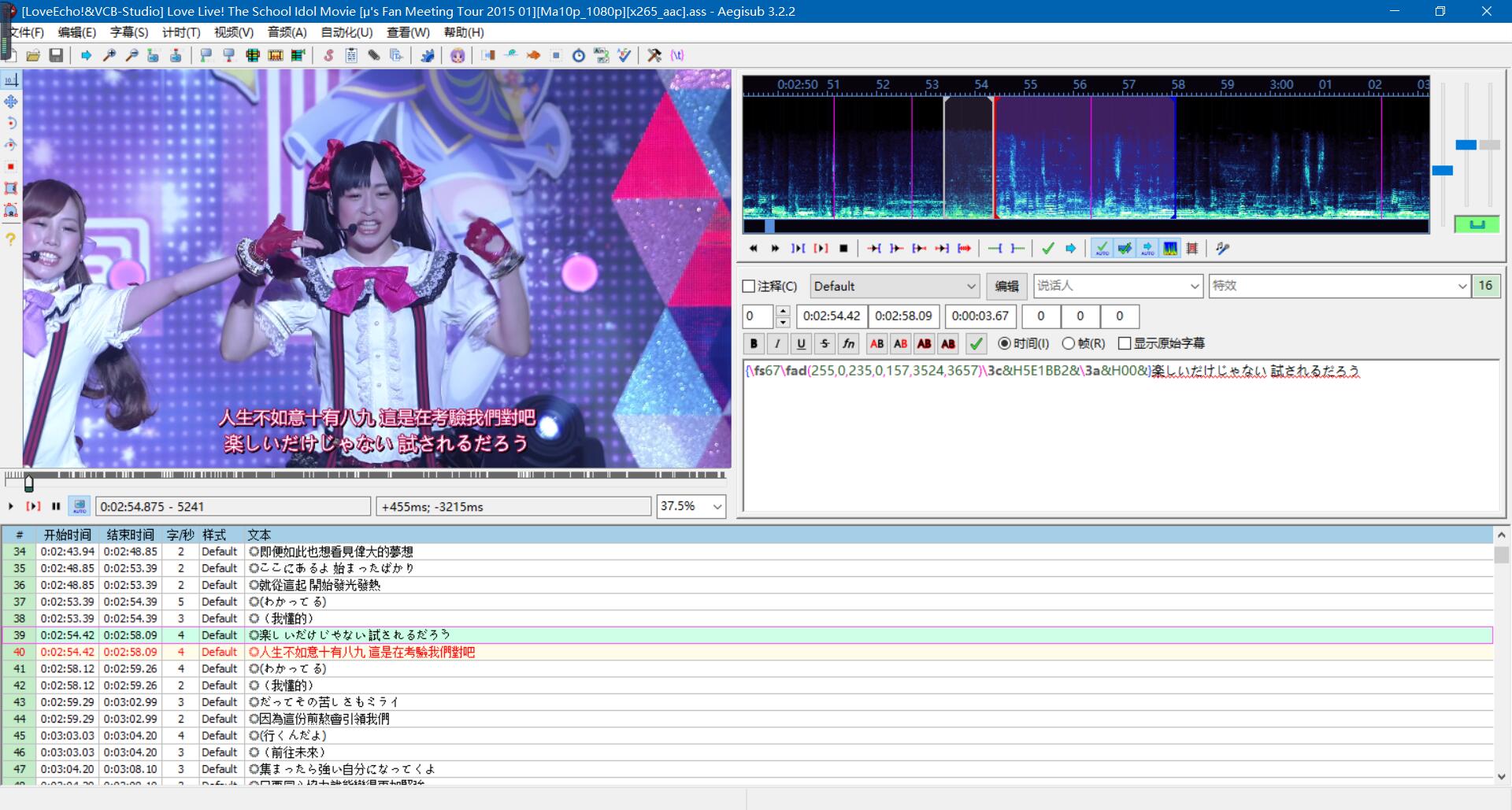Open script properties clipboard icon

point(351,55)
